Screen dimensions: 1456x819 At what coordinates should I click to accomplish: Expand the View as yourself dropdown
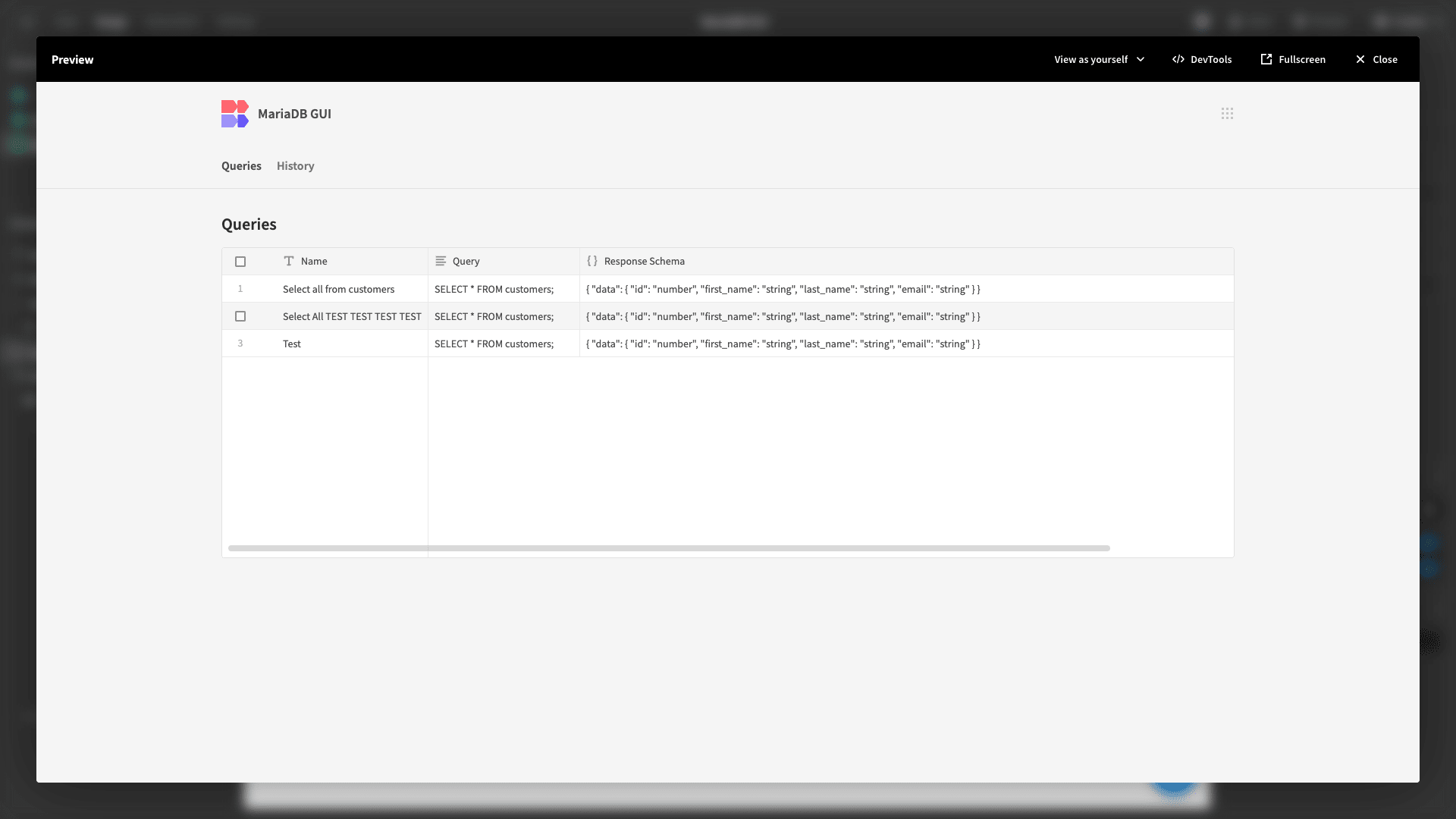(1100, 59)
